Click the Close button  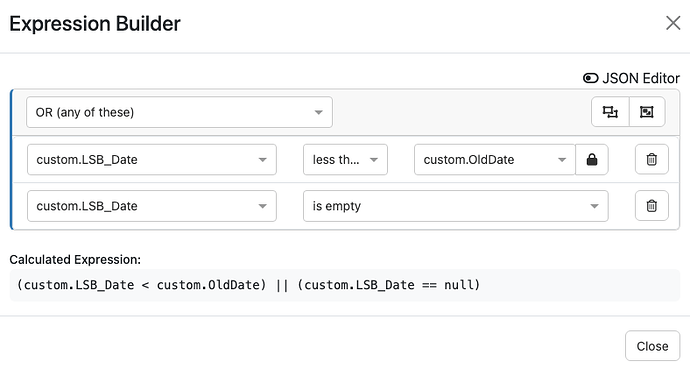(652, 346)
